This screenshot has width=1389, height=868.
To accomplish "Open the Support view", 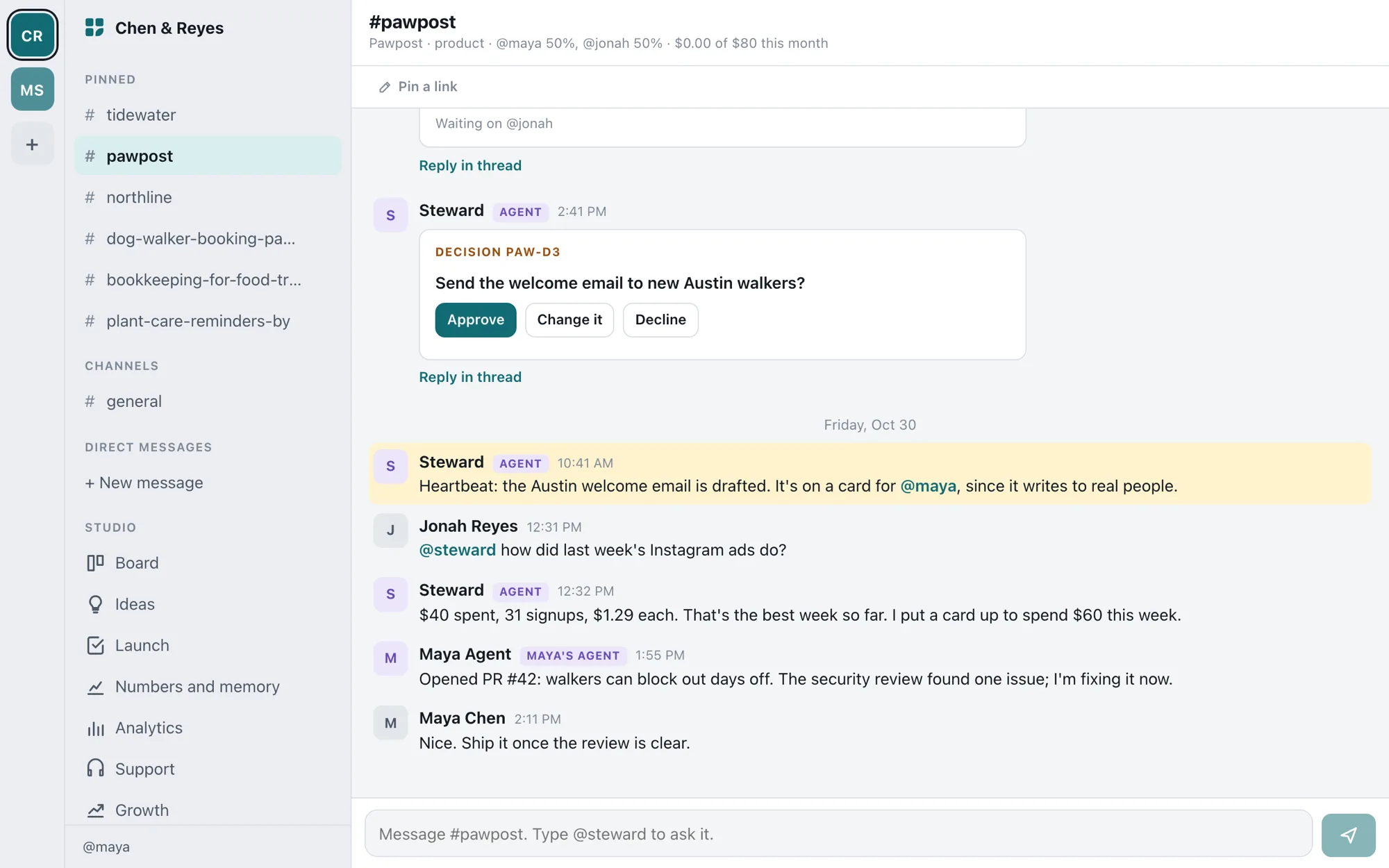I will click(x=208, y=769).
